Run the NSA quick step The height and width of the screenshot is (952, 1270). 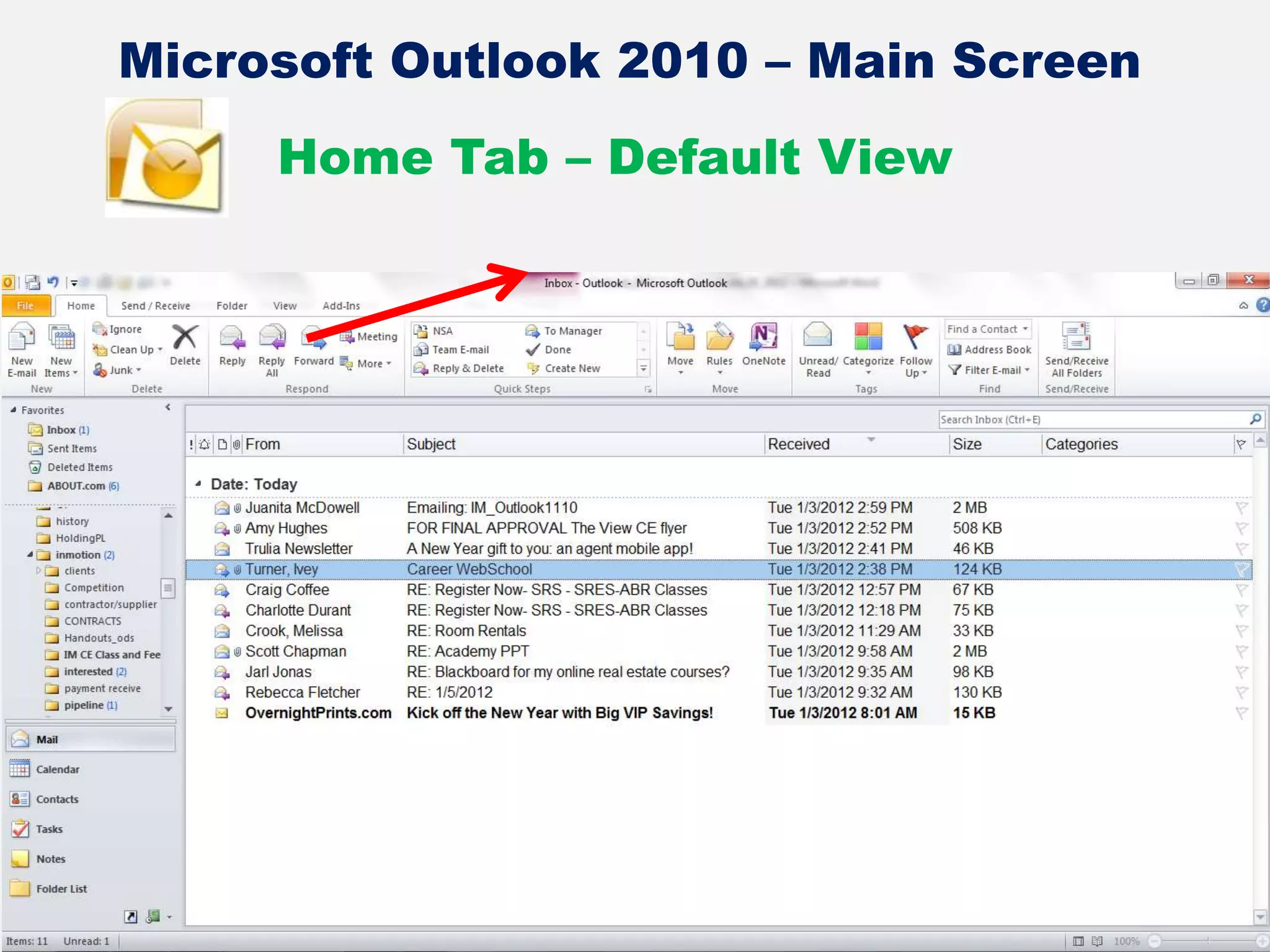434,331
